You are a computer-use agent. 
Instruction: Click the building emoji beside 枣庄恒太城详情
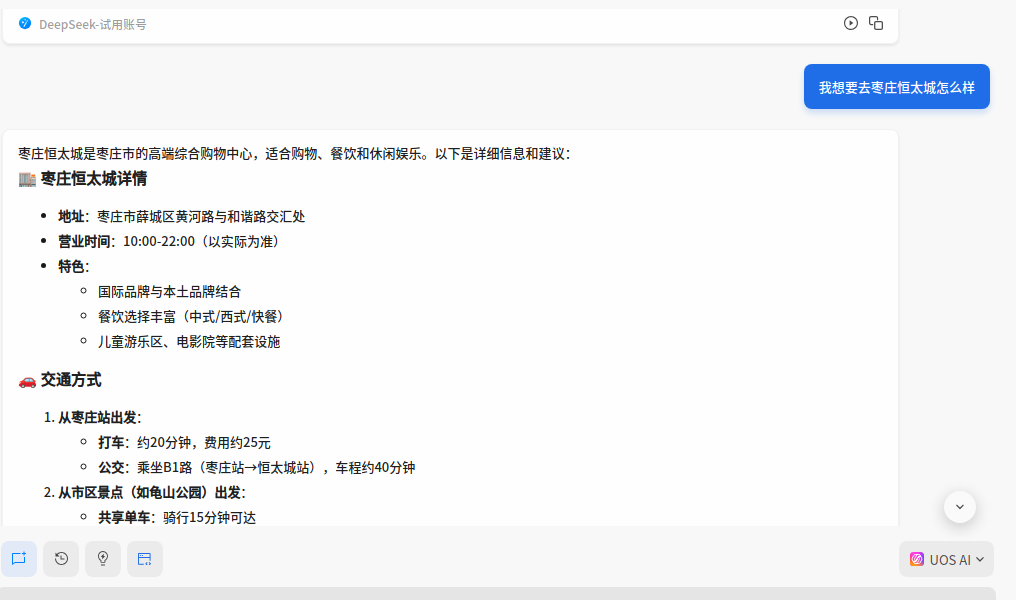(x=27, y=179)
